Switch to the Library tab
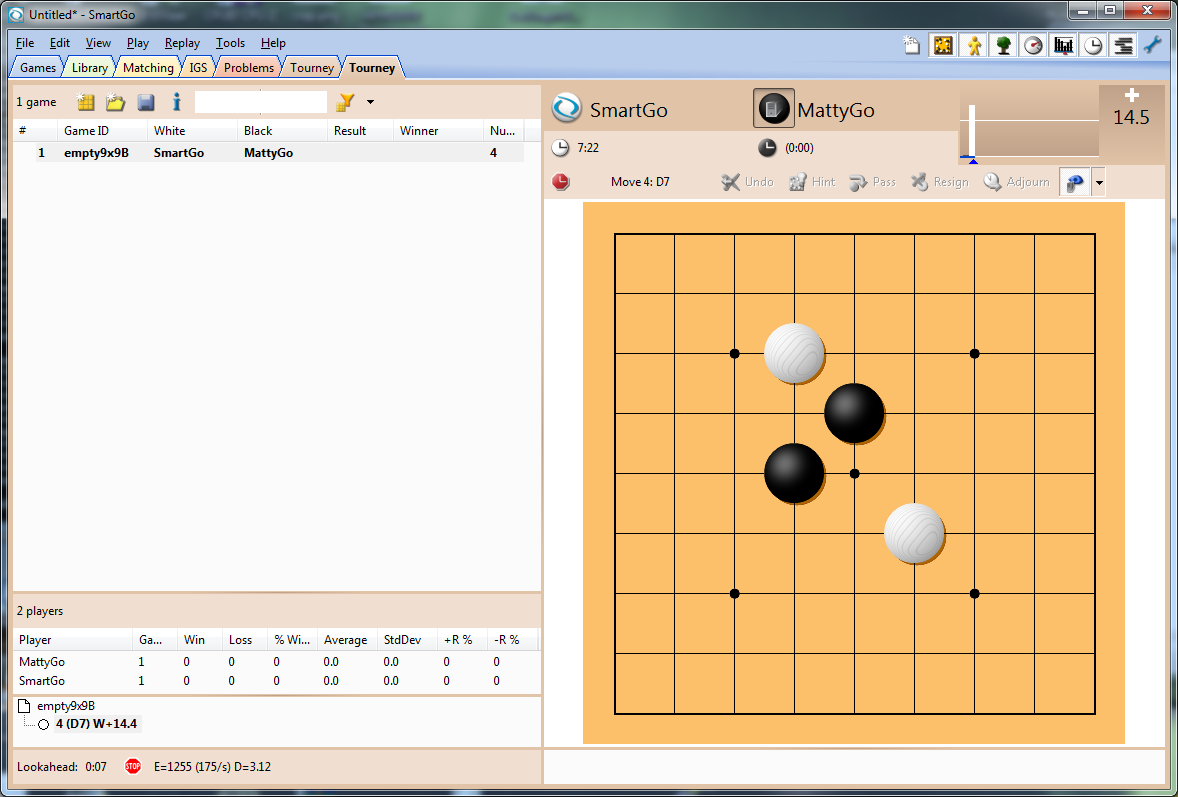1178x797 pixels. coord(89,68)
